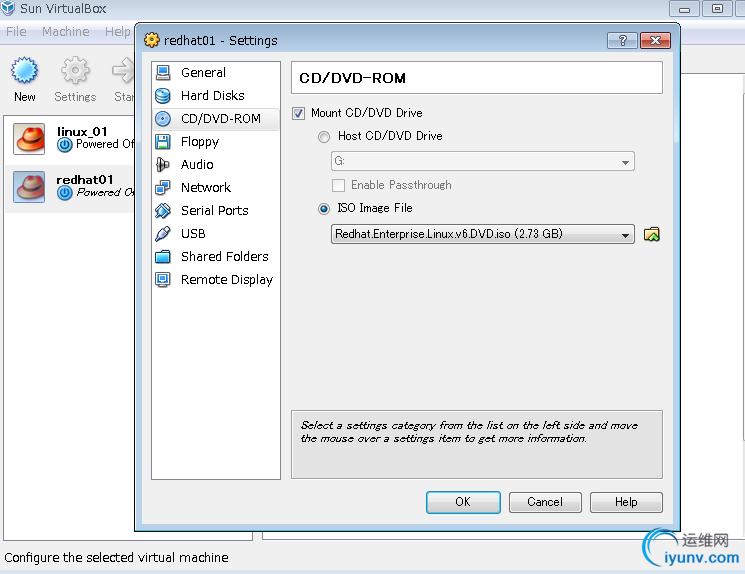Click the CD/DVD-ROM page heading
The image size is (745, 574).
tap(353, 78)
